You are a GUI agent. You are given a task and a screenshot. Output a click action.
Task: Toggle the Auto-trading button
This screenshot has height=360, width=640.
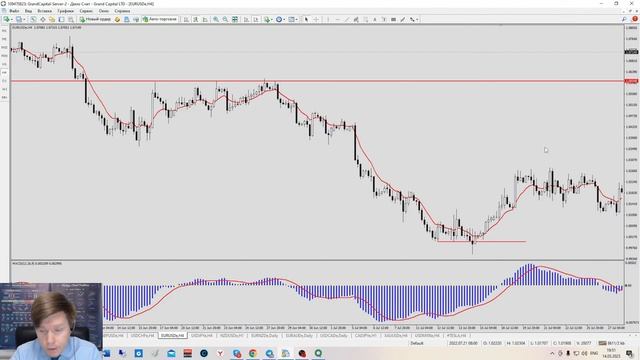pos(160,19)
